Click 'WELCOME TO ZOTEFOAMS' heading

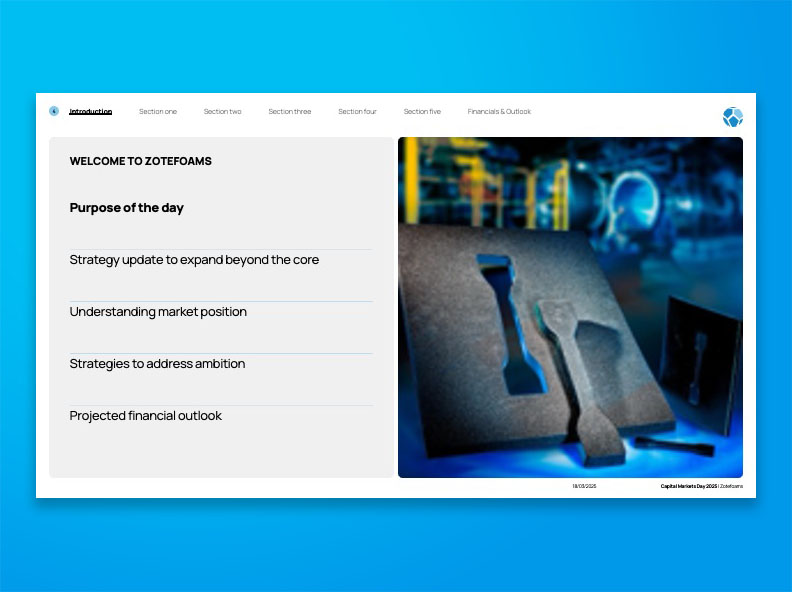140,161
